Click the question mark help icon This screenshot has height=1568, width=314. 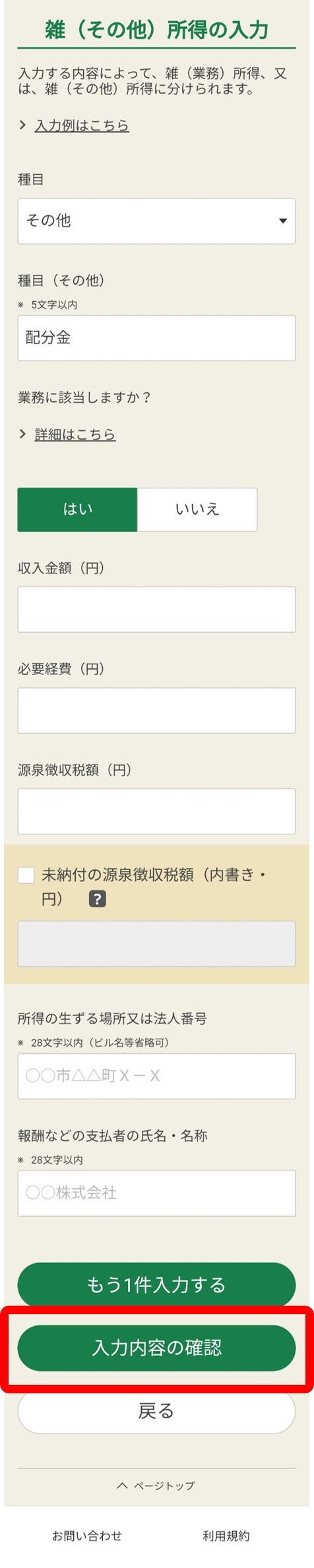97,899
